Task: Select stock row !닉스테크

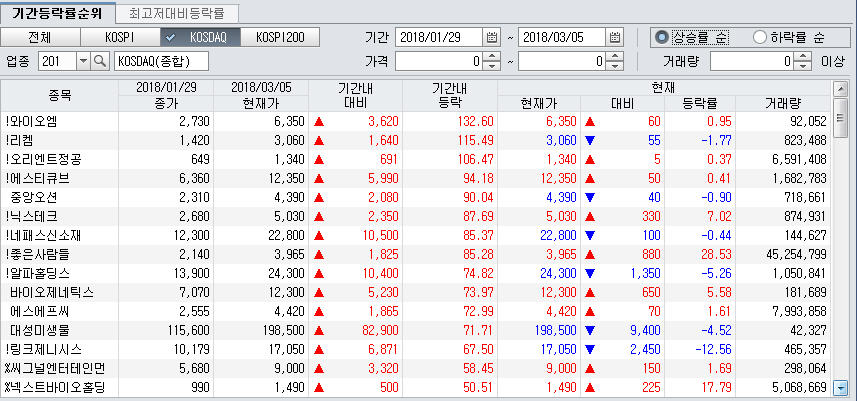Action: [x=415, y=216]
